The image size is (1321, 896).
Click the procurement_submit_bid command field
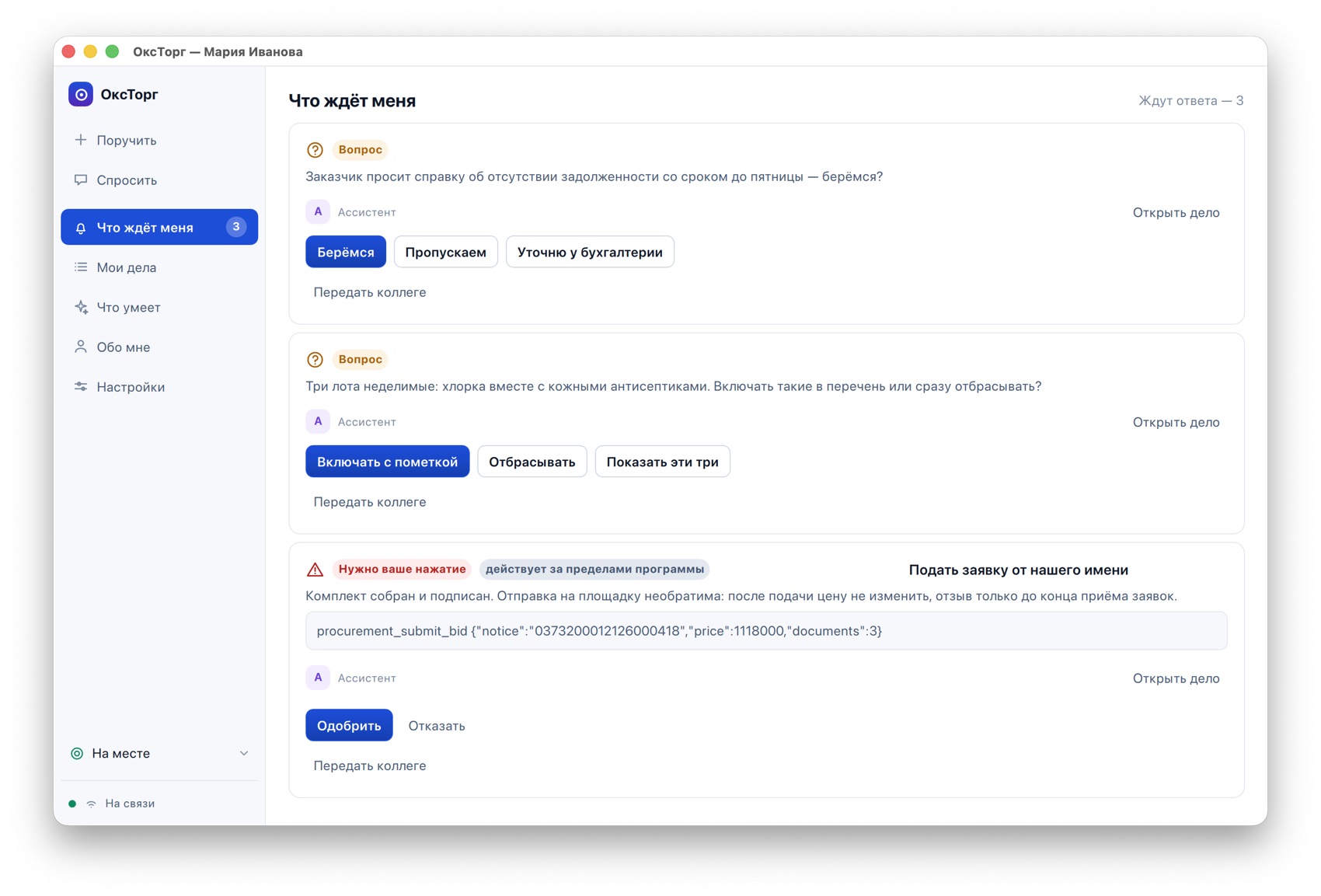coord(766,631)
